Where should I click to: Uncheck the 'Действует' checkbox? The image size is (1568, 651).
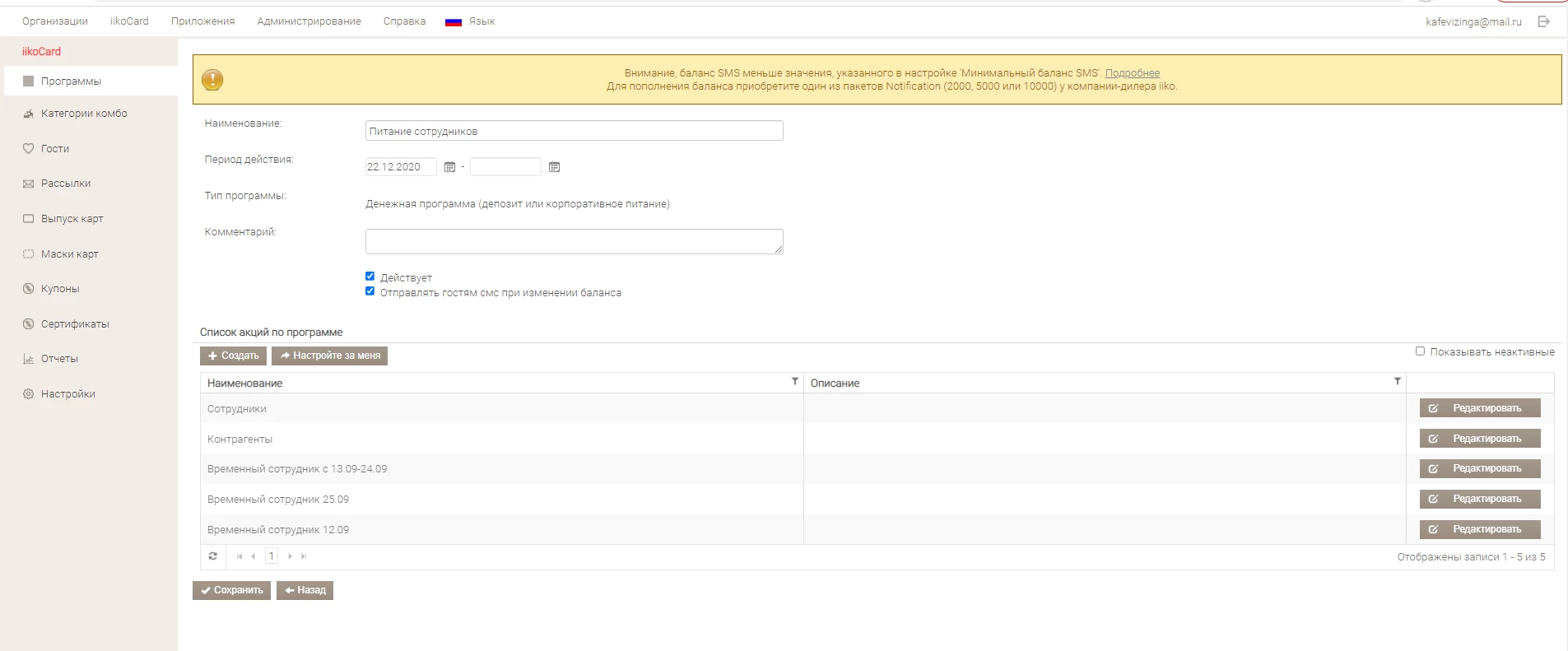pos(370,277)
